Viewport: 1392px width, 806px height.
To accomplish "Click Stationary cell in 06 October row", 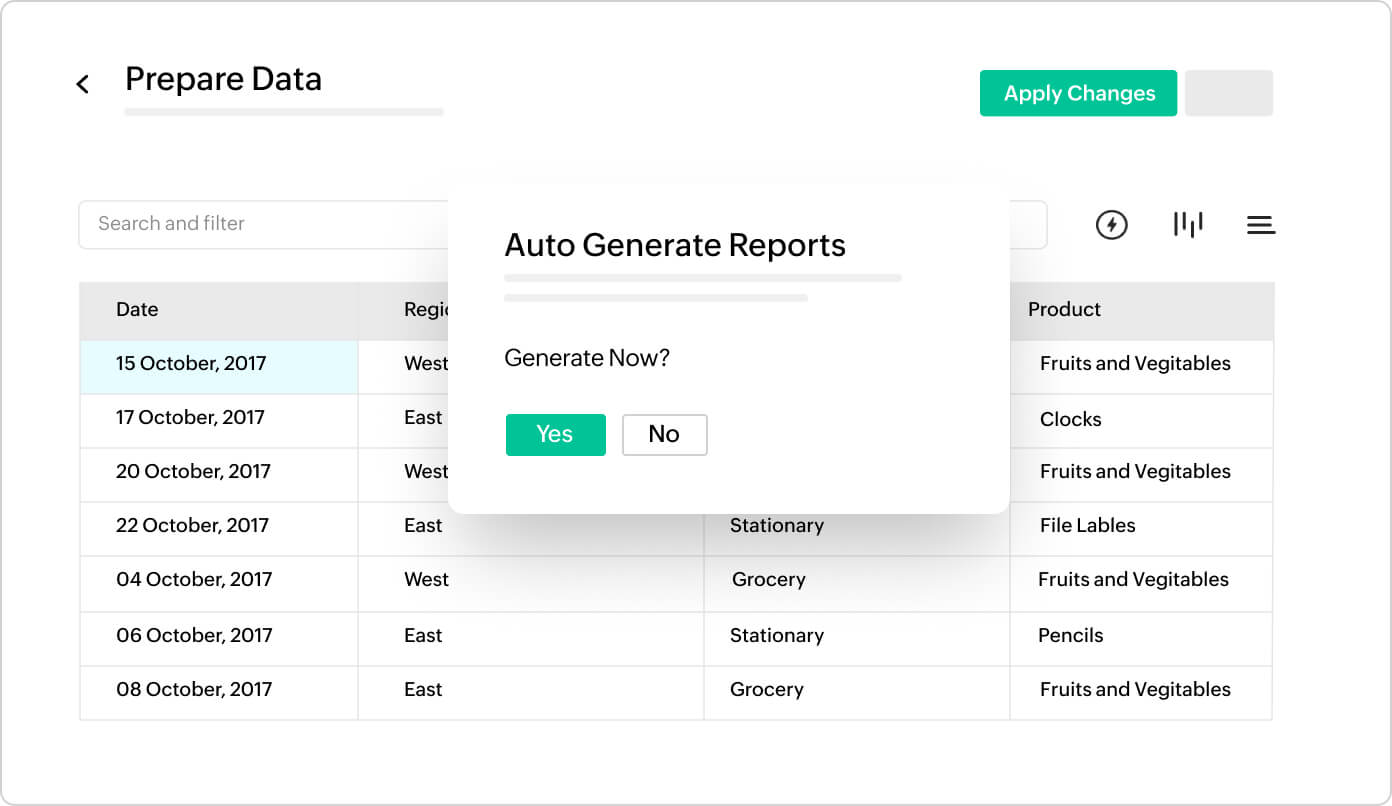I will click(776, 636).
